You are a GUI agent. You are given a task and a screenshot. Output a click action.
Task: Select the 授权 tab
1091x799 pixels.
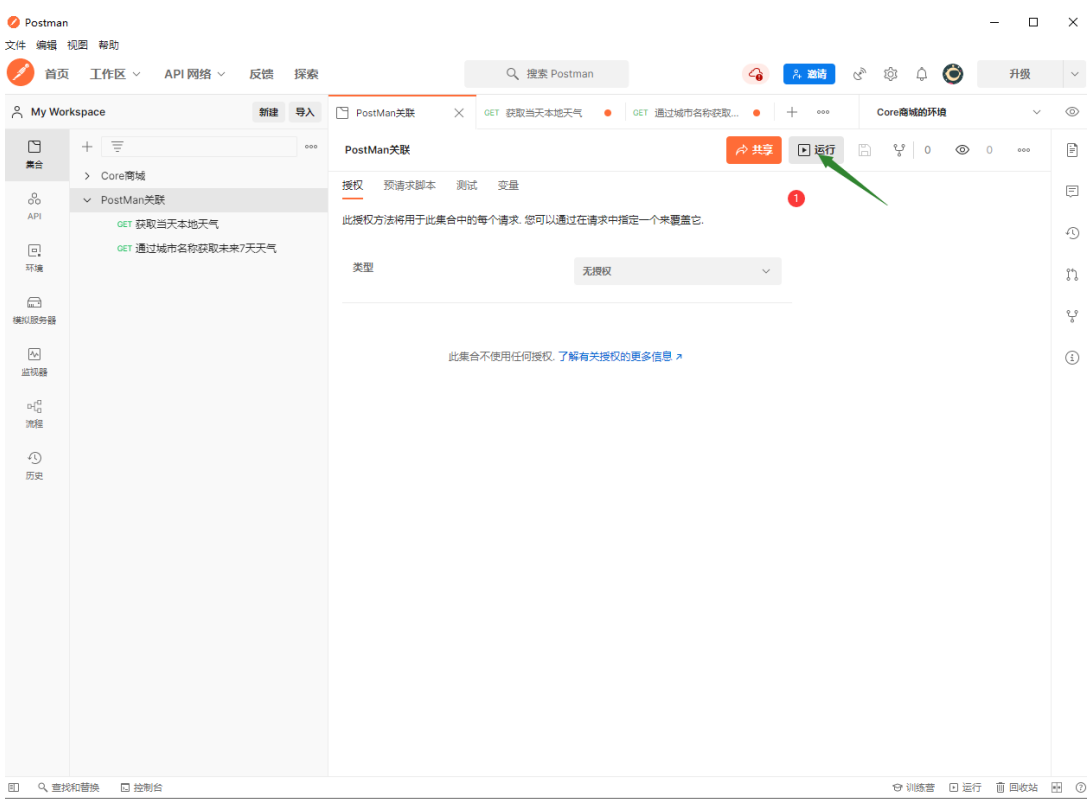(353, 186)
